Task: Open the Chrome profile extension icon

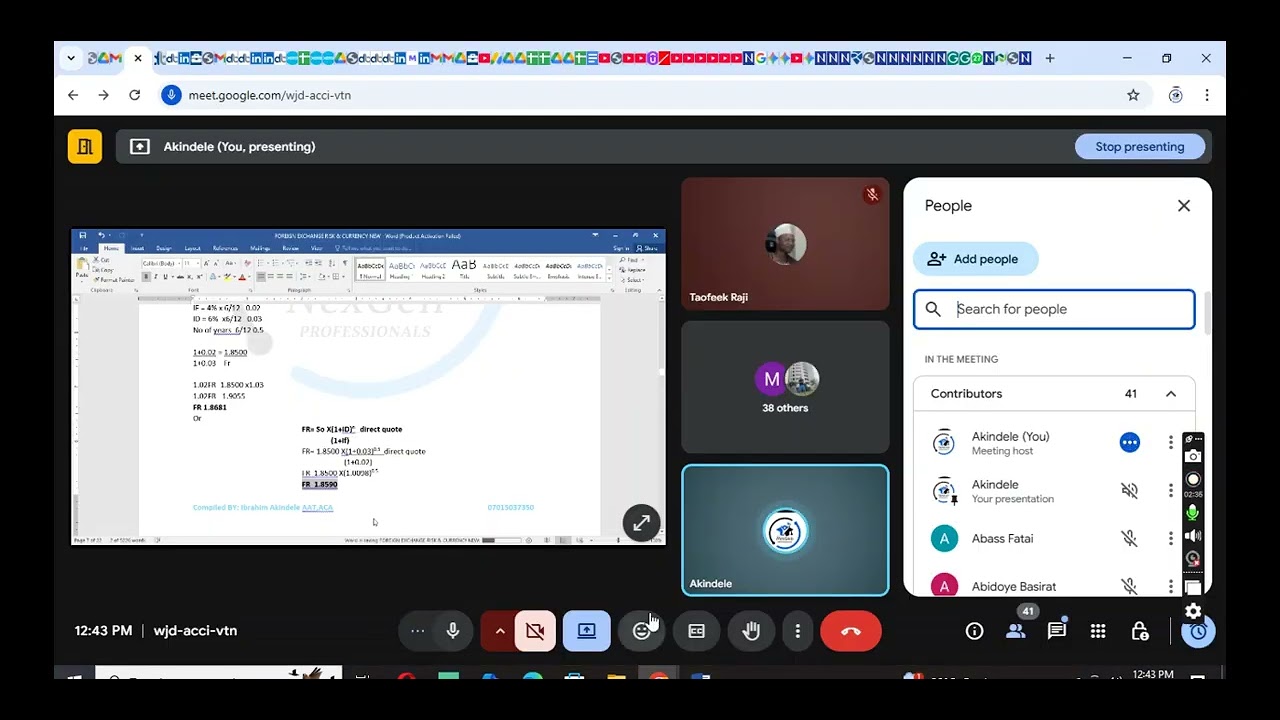Action: pos(1176,95)
